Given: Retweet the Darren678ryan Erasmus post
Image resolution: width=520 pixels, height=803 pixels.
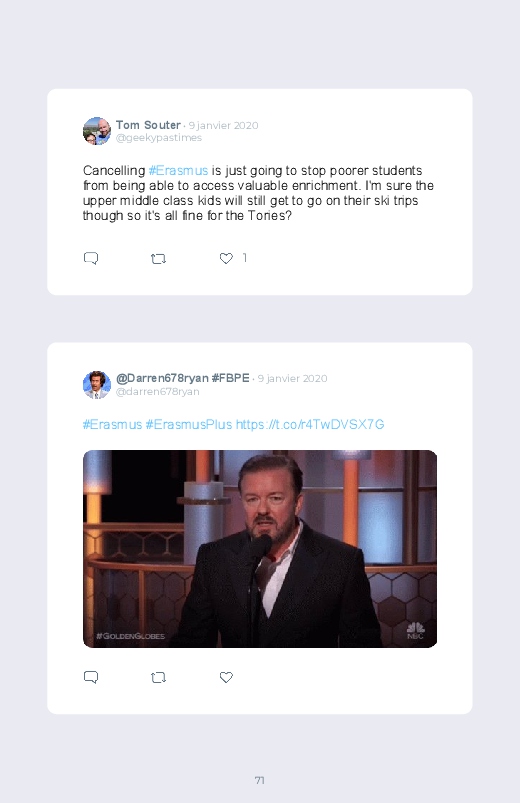Looking at the screenshot, I should [x=158, y=678].
